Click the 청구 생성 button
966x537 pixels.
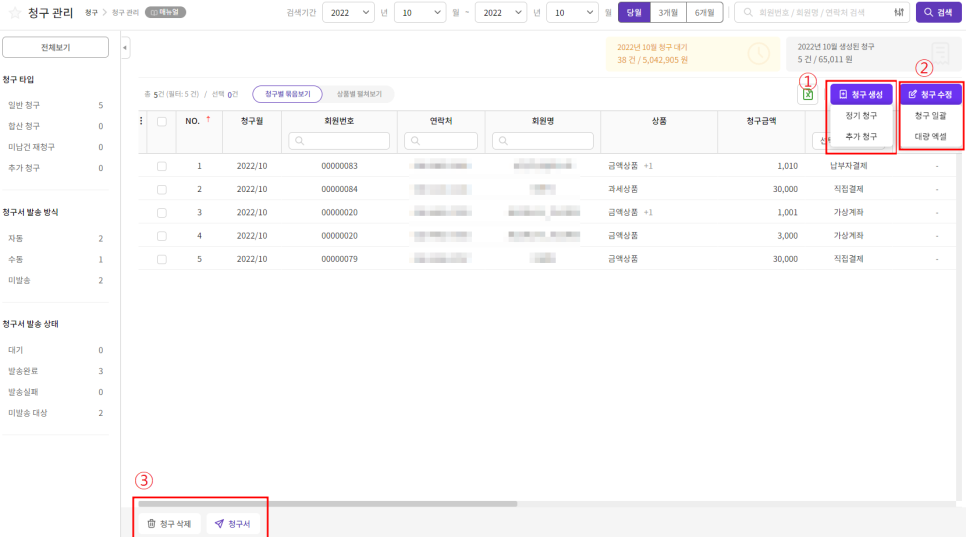861,94
